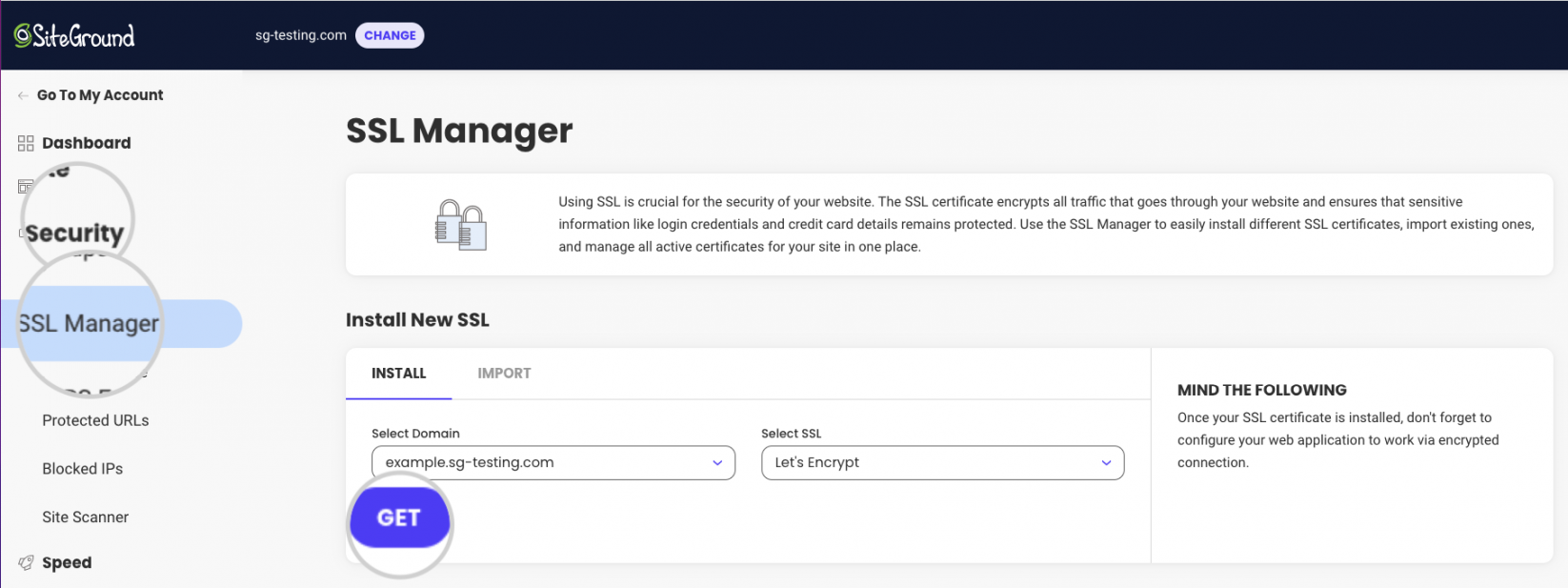1568x588 pixels.
Task: Open Protected URLs page
Action: tap(95, 420)
